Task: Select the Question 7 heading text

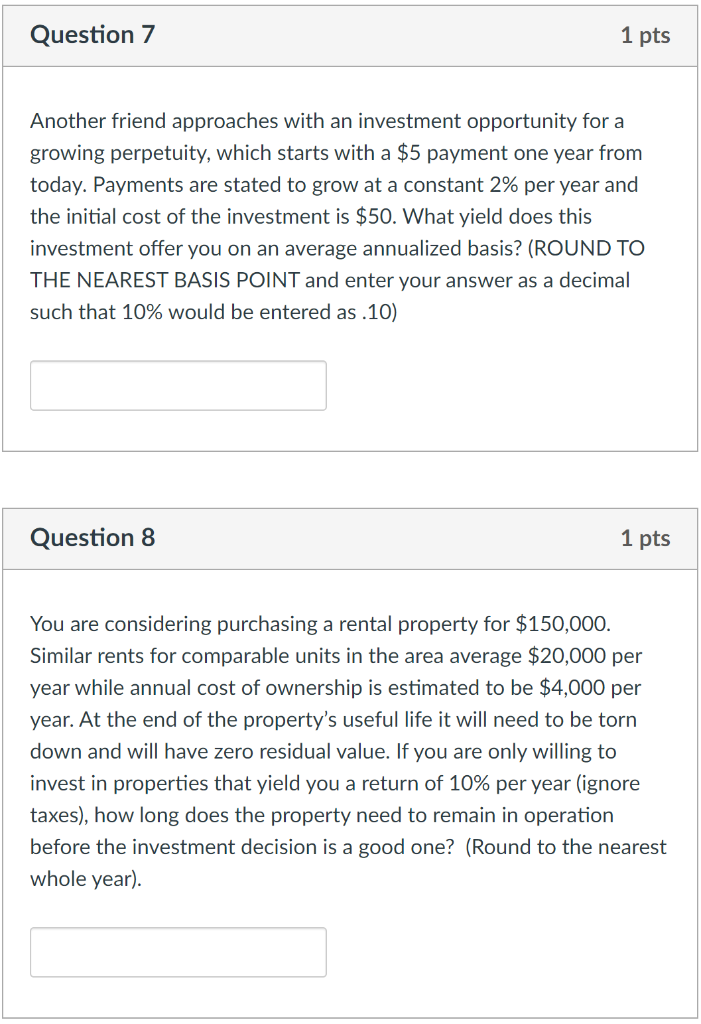Action: (x=93, y=35)
